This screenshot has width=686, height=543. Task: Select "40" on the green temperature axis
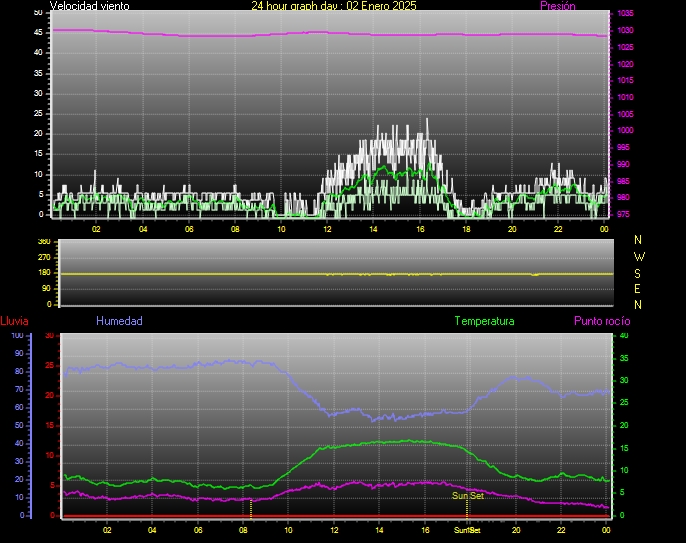[x=624, y=336]
